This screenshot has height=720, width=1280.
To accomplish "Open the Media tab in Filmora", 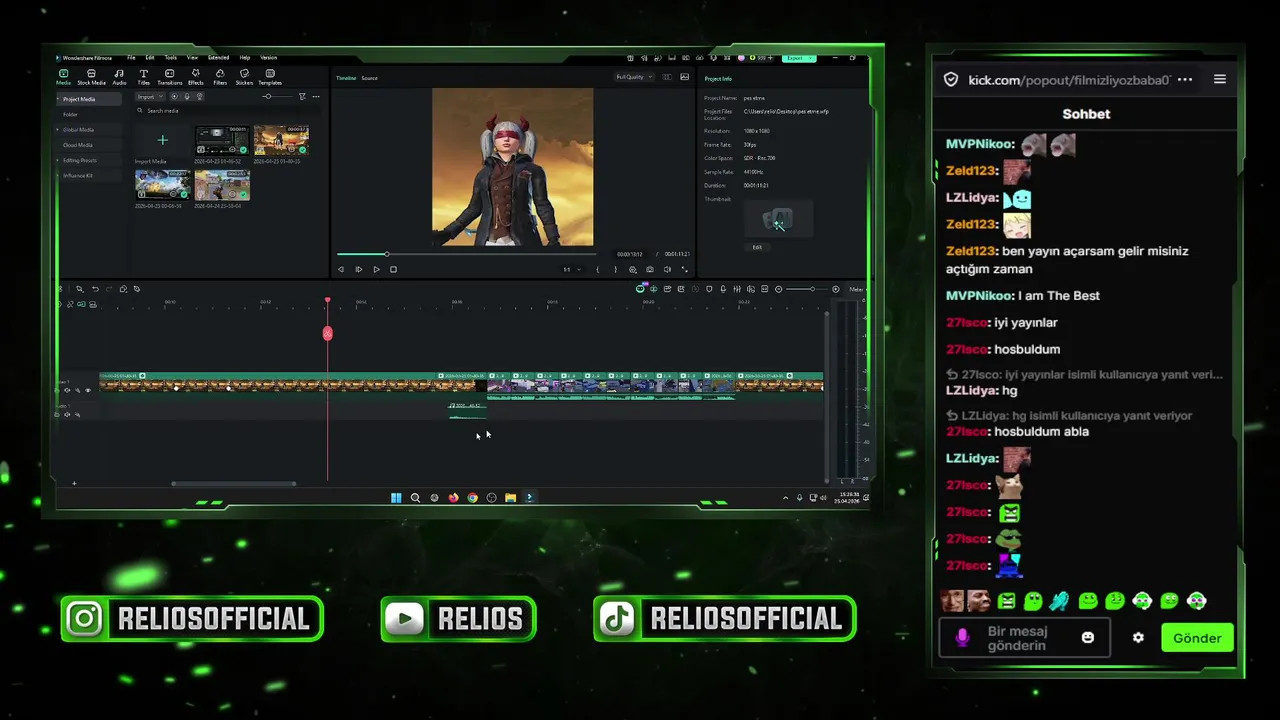I will (63, 77).
